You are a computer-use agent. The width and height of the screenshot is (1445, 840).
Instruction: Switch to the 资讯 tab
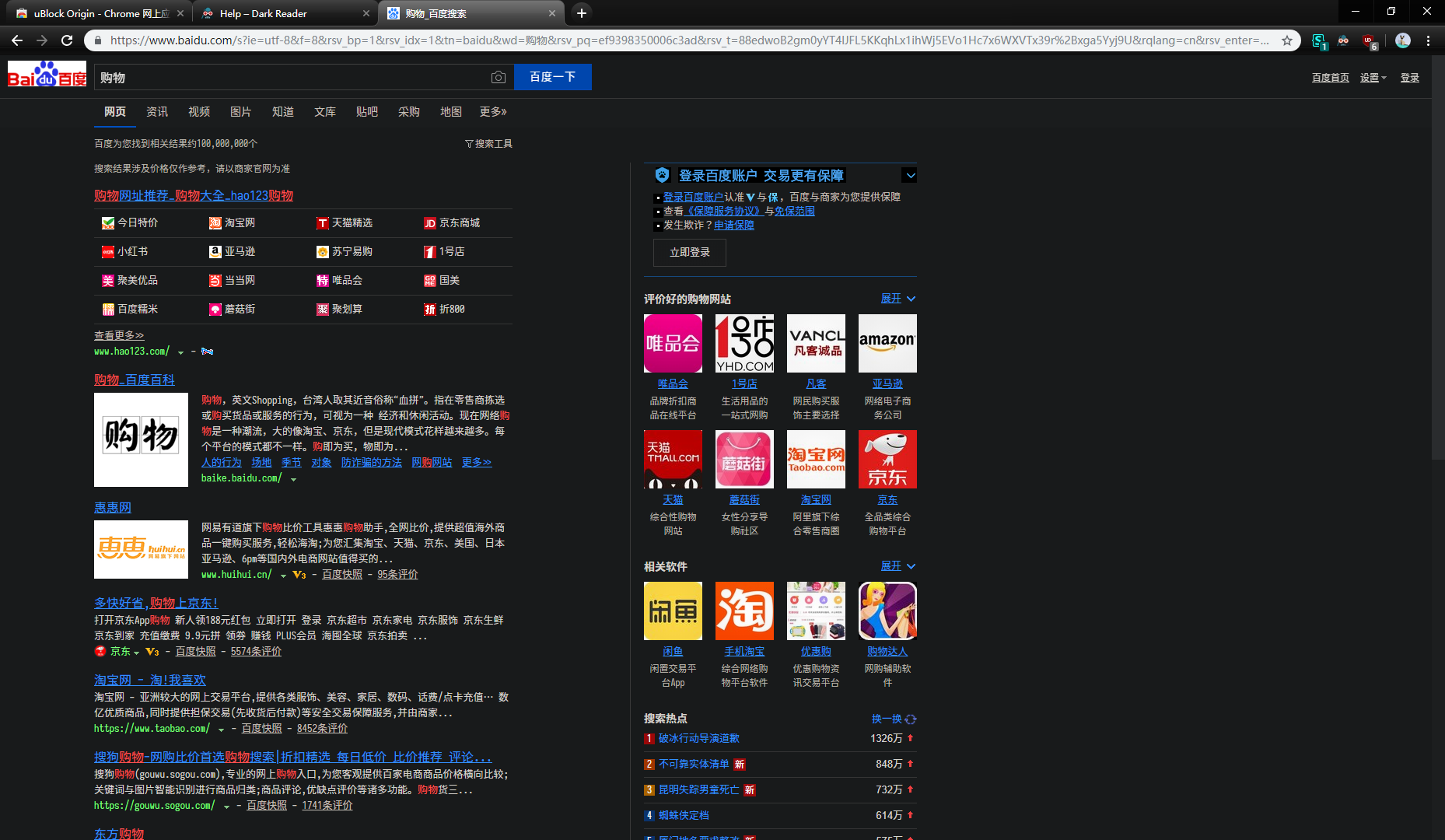coord(157,112)
